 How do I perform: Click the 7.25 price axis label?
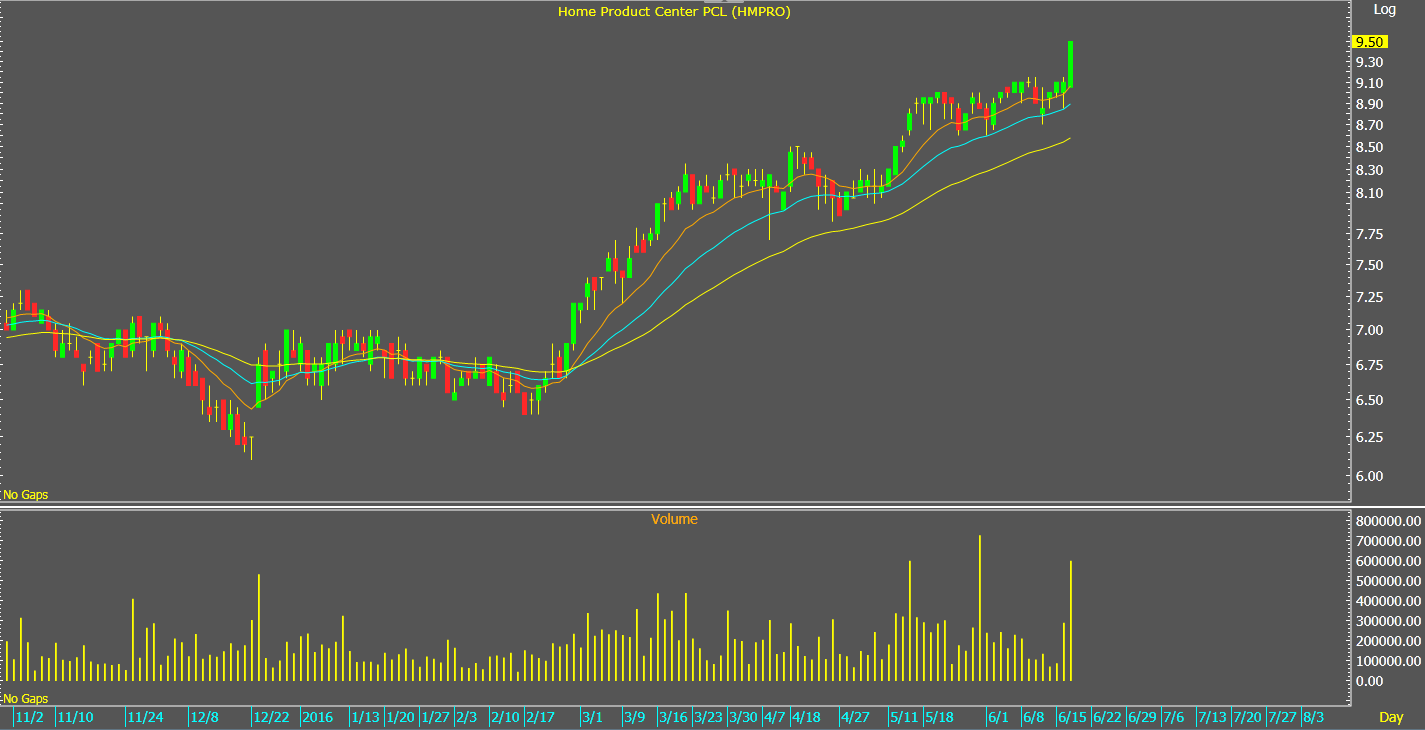(1369, 297)
